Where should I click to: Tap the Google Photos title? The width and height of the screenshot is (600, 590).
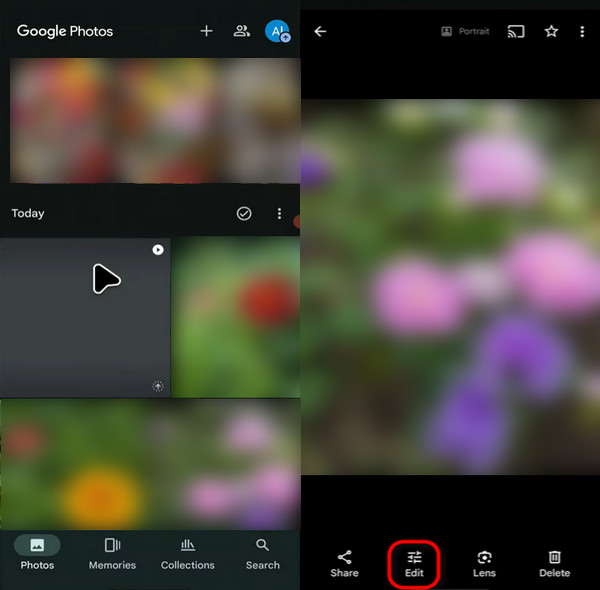[65, 31]
